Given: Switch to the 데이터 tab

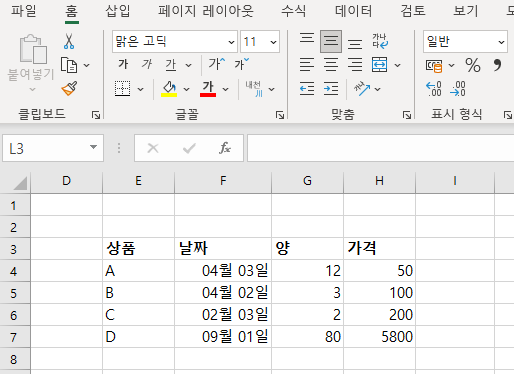Looking at the screenshot, I should tap(353, 11).
